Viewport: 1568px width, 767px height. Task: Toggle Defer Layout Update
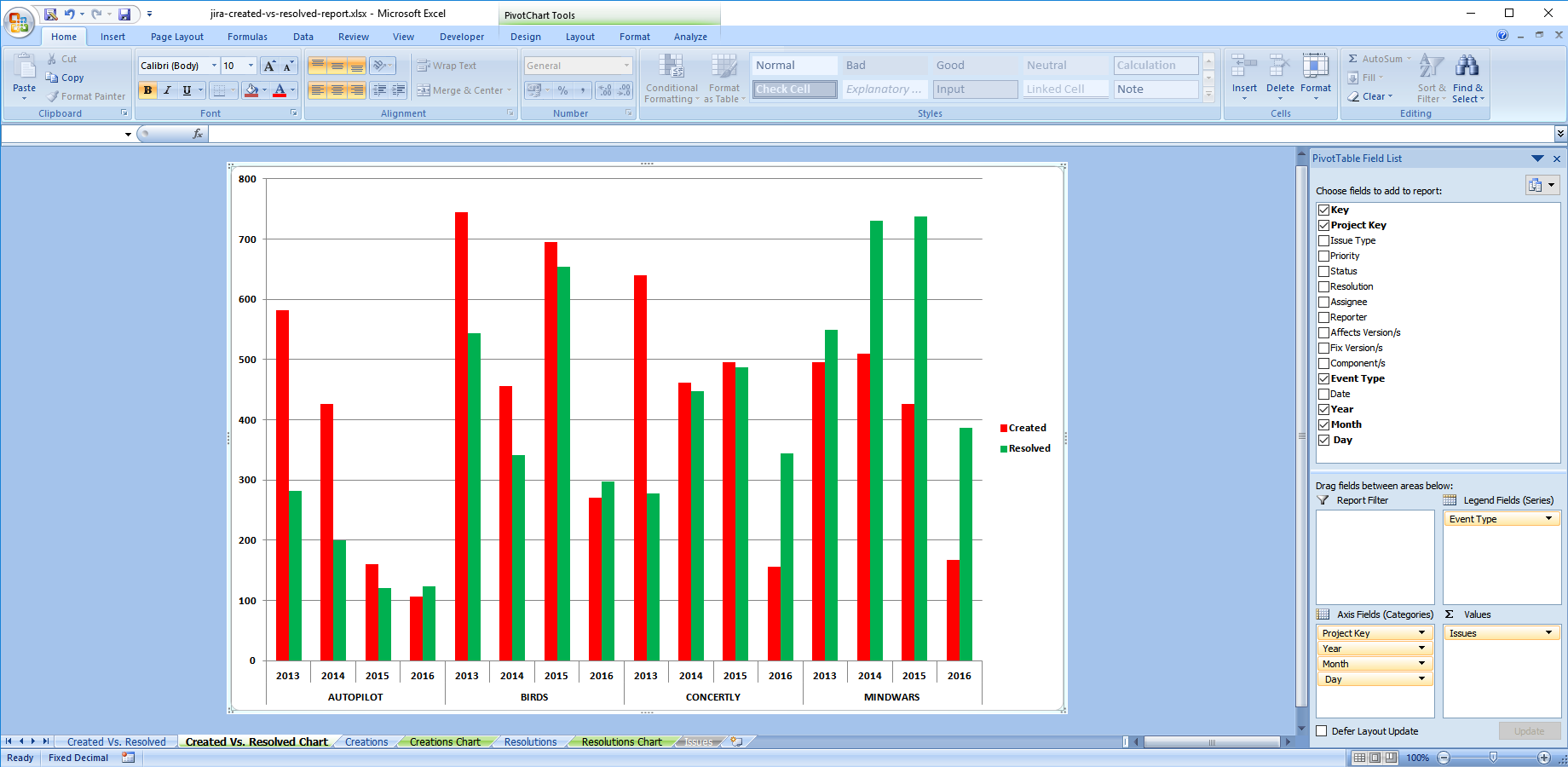pyautogui.click(x=1320, y=730)
